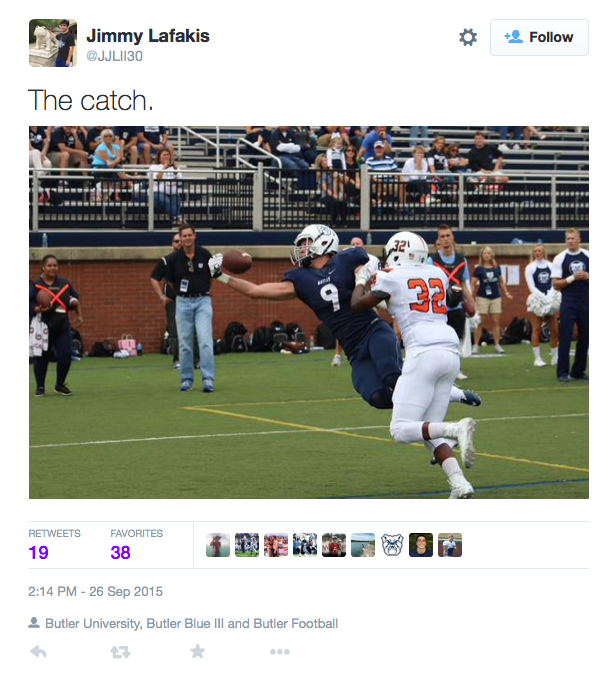
Task: Click the first retweeter avatar
Action: coord(218,545)
